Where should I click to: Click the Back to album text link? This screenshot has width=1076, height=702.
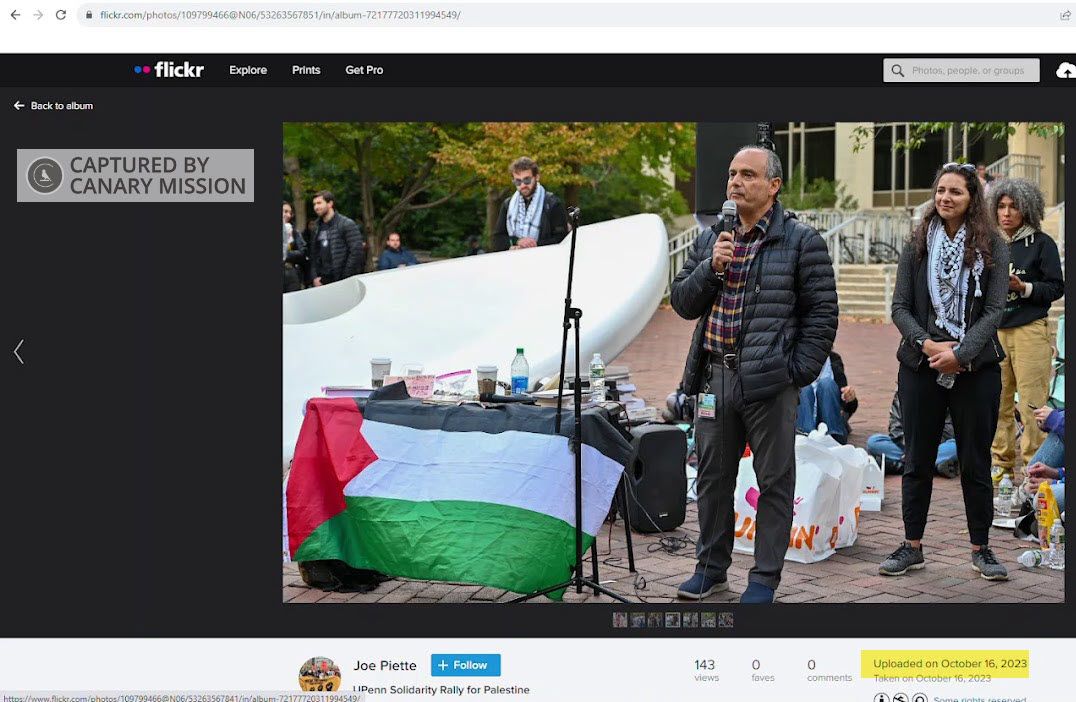[62, 105]
